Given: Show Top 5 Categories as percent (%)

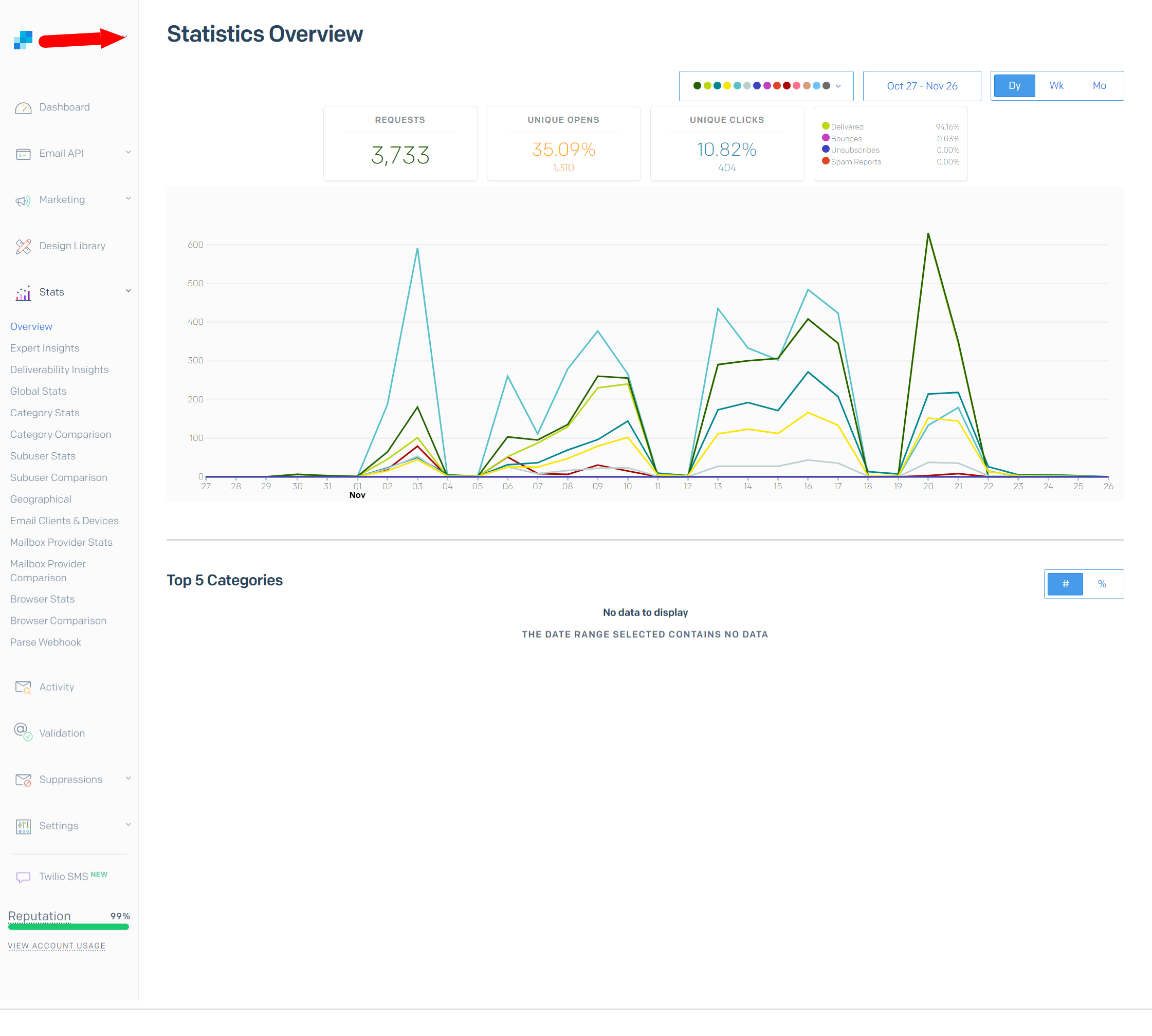Looking at the screenshot, I should (1102, 584).
